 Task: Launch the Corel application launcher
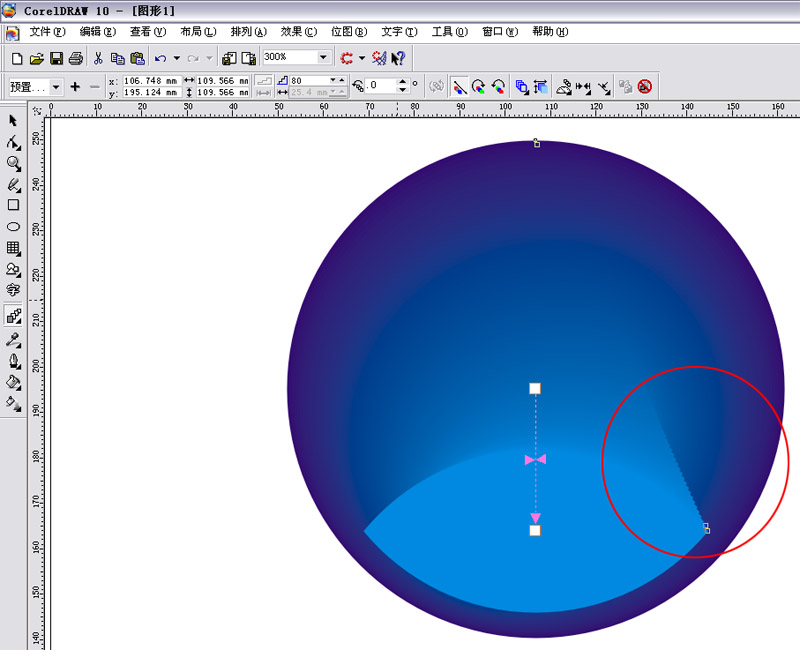click(346, 58)
